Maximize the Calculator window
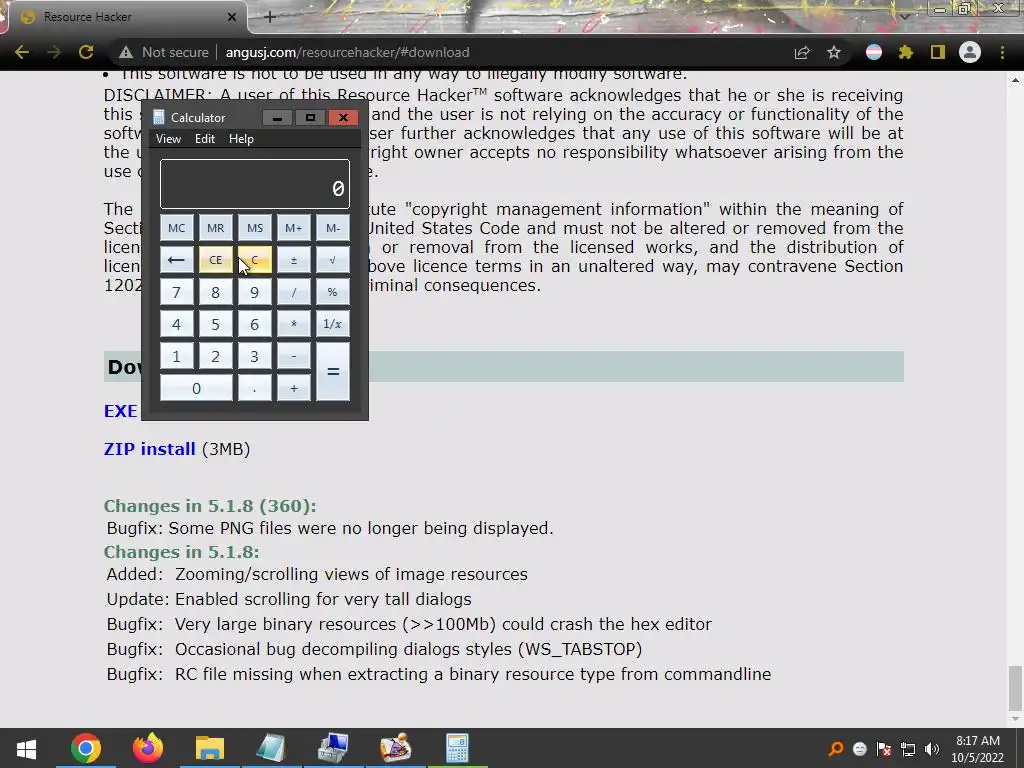The image size is (1024, 768). [x=310, y=118]
